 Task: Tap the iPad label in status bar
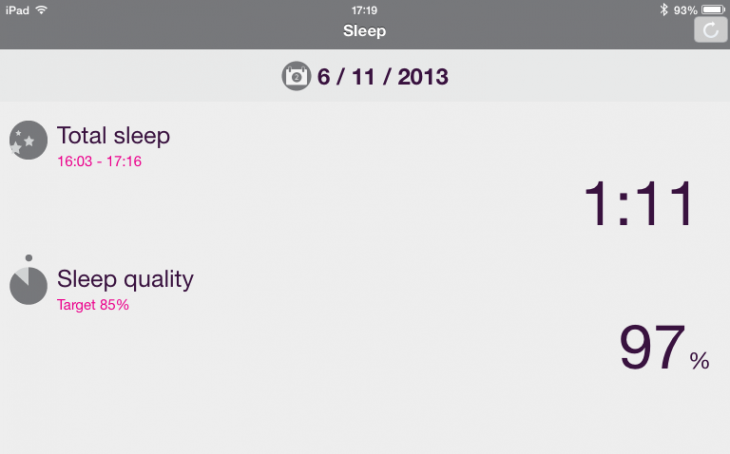(17, 9)
